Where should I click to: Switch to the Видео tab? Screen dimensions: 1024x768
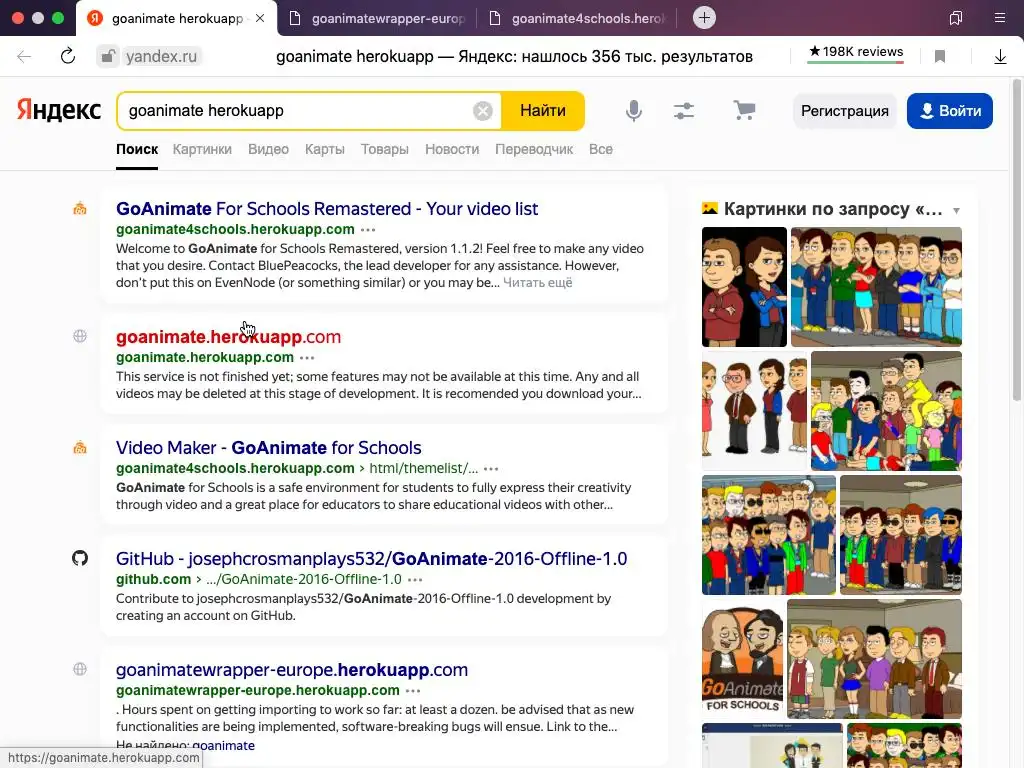click(x=268, y=149)
